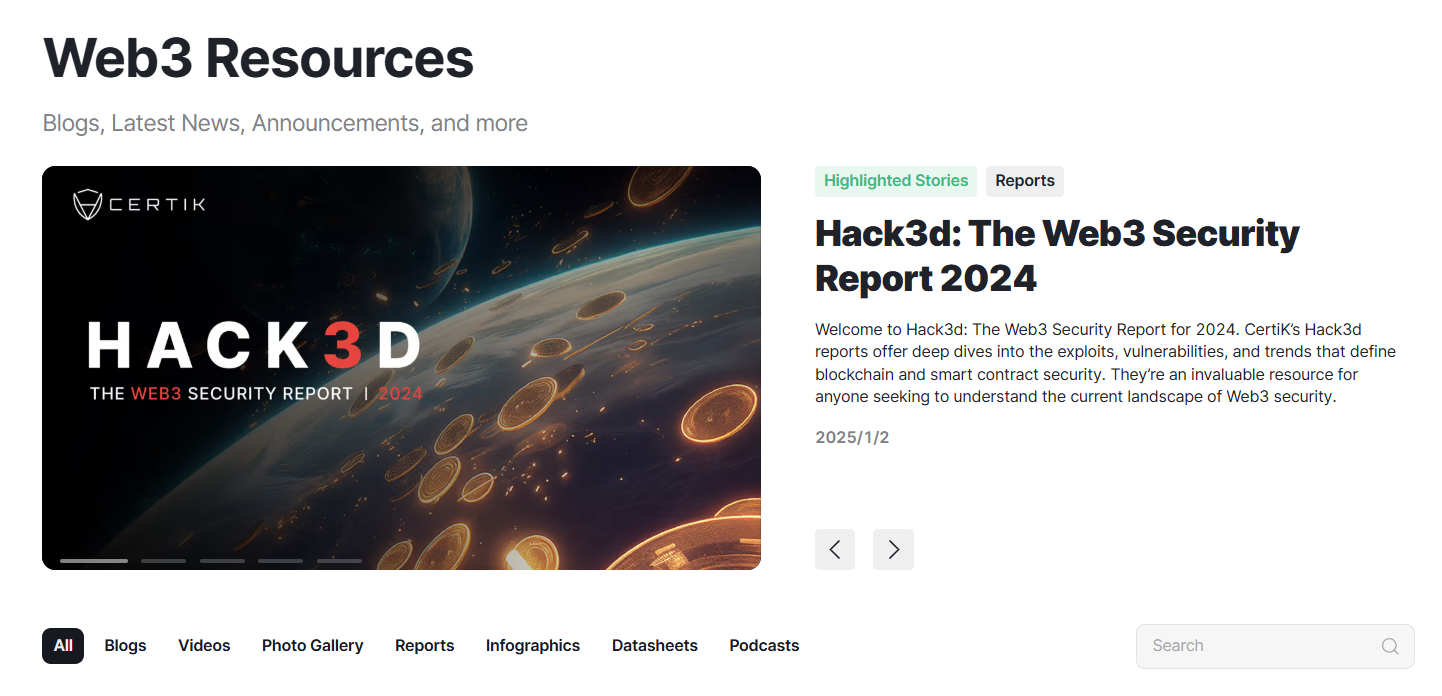Viewport: 1442px width, 696px height.
Task: Filter resources by the Reports tab
Action: point(425,646)
